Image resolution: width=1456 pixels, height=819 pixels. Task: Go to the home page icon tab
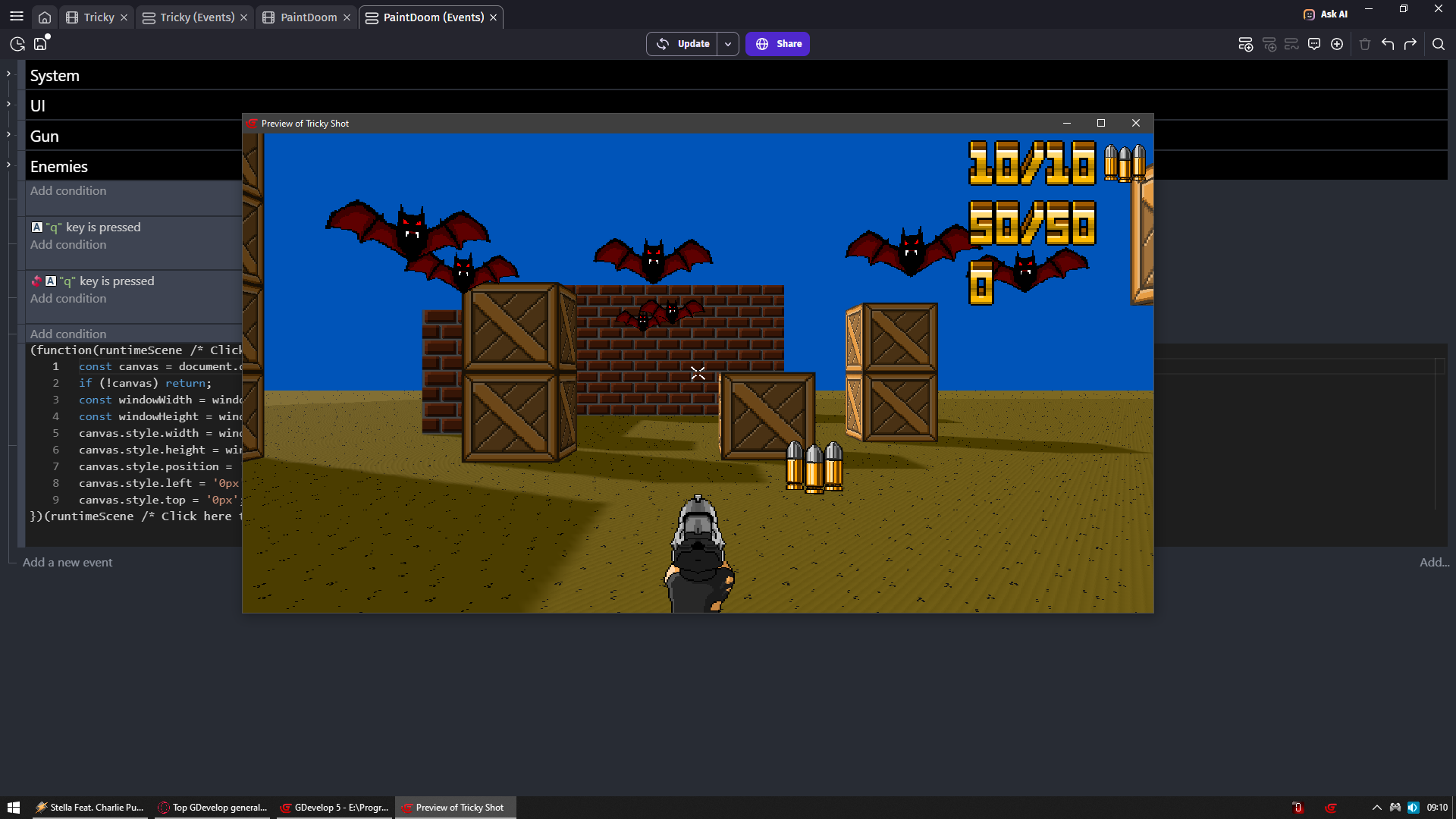click(x=45, y=17)
